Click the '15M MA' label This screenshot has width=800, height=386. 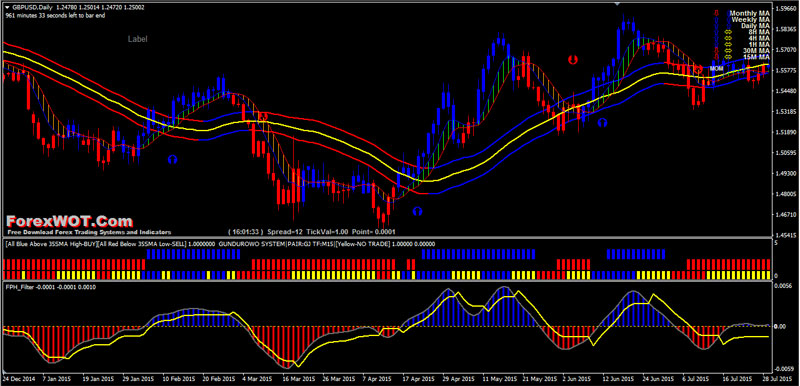[x=757, y=57]
